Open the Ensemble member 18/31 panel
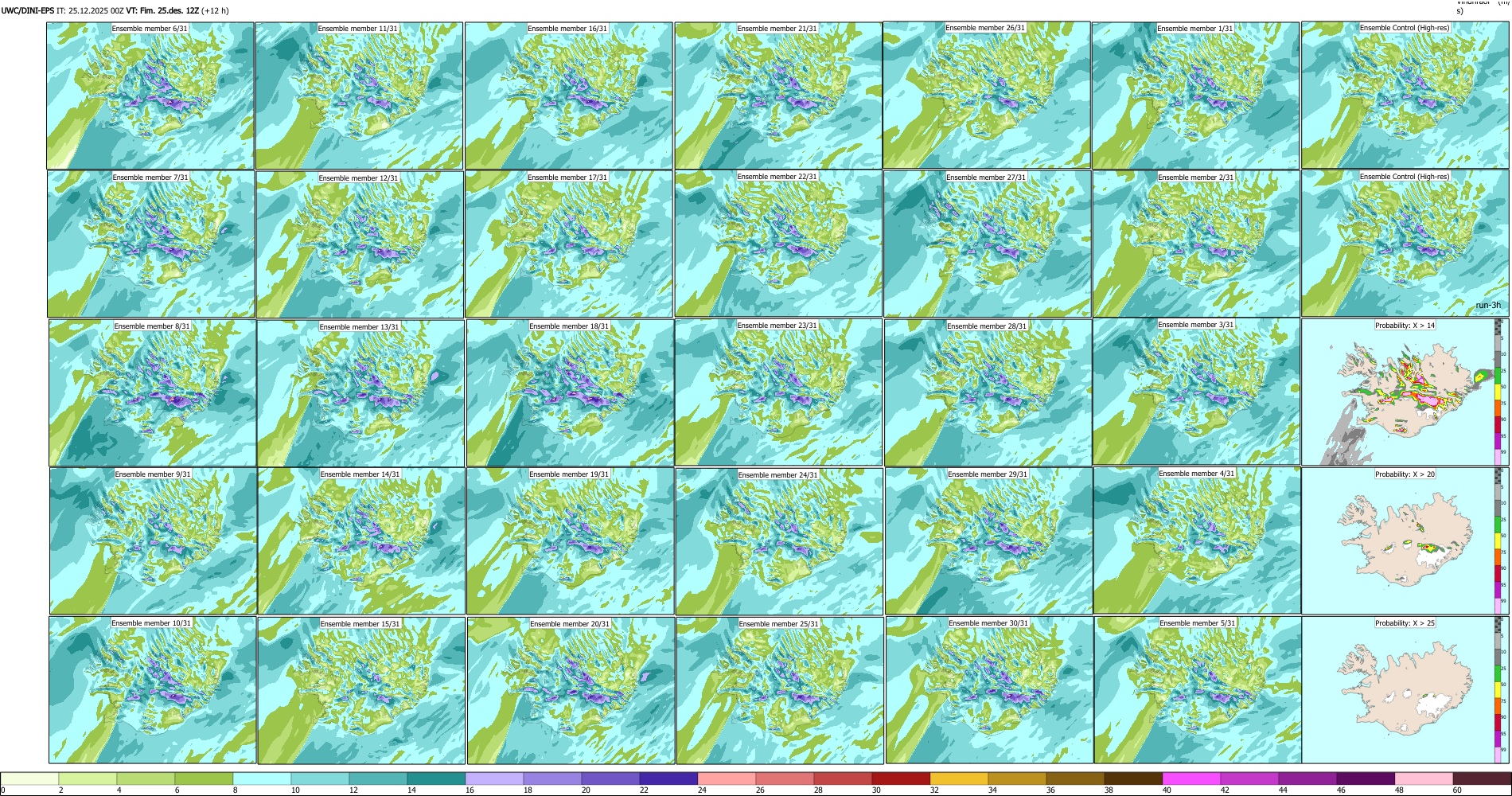 (x=570, y=393)
